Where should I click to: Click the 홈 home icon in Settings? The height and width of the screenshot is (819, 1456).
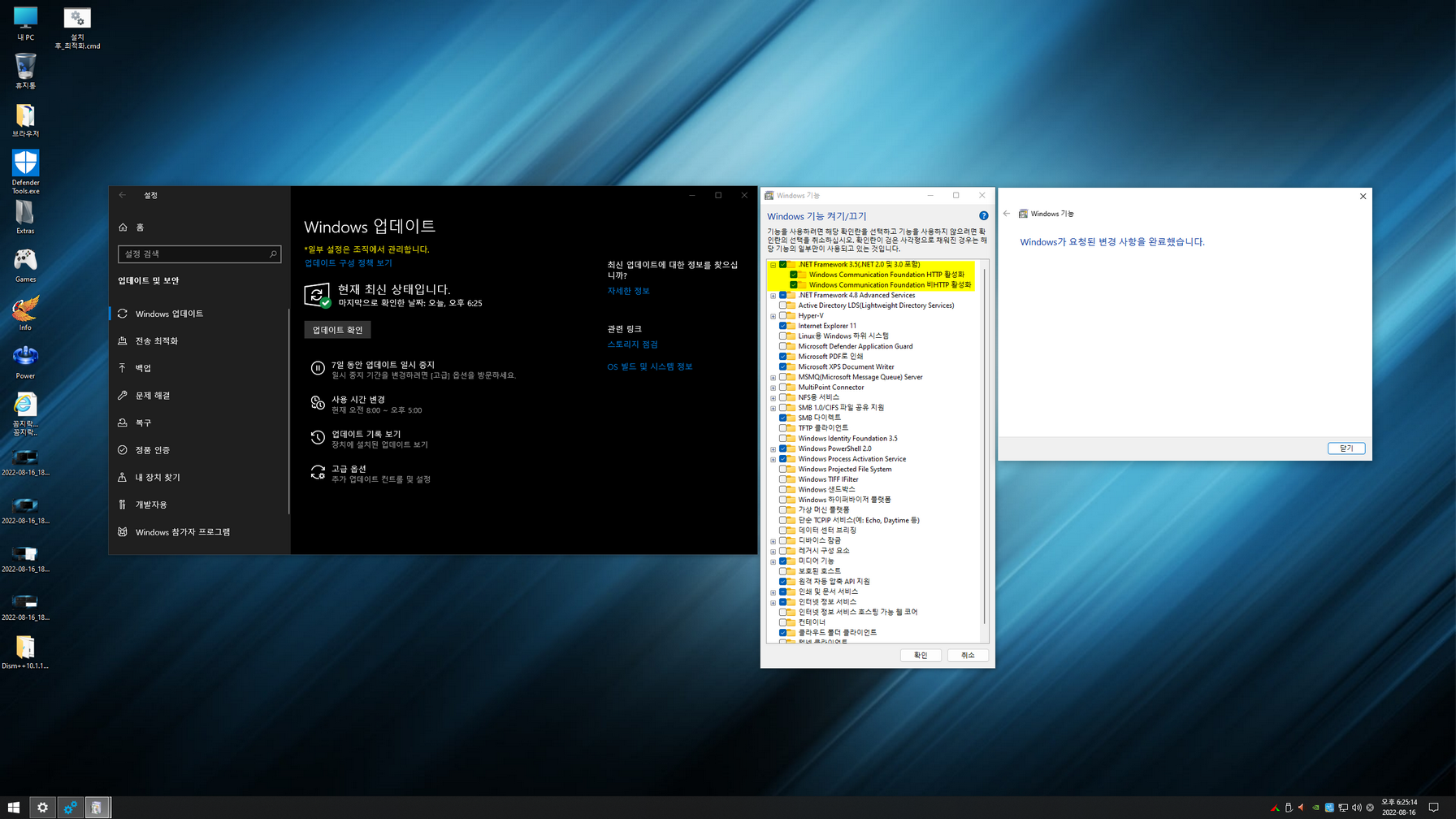123,227
